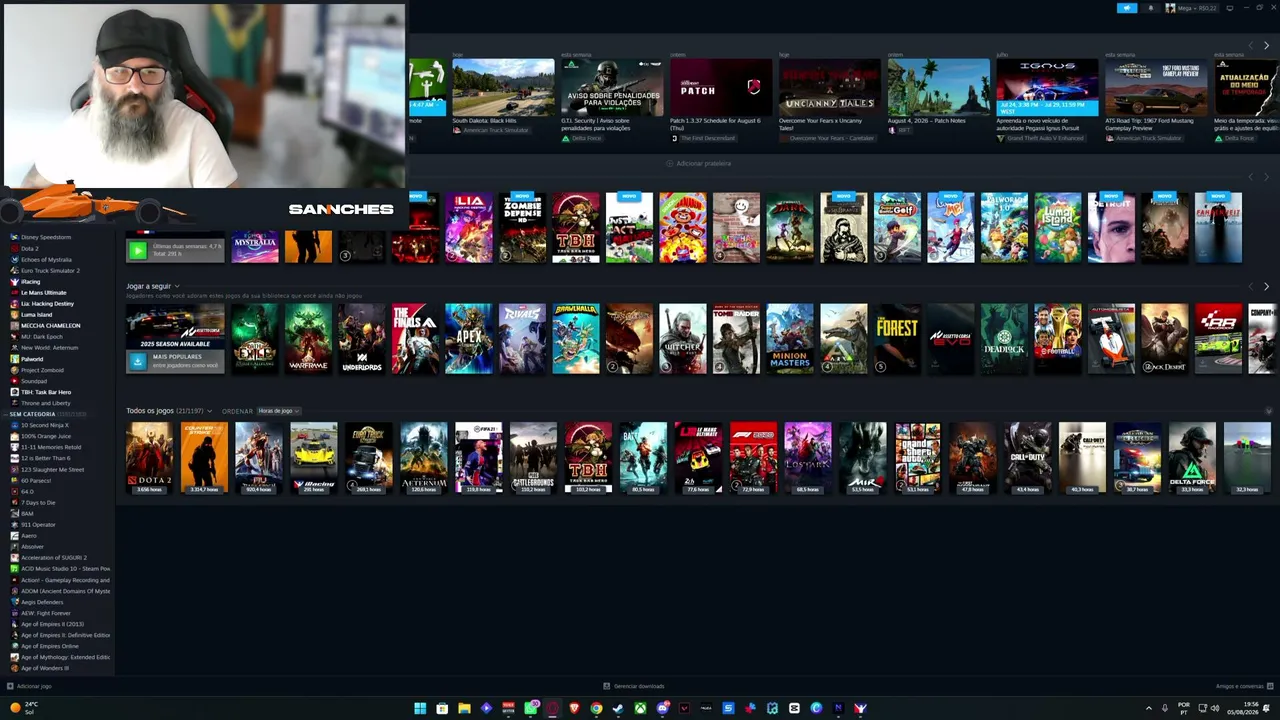Image resolution: width=1280 pixels, height=720 pixels.
Task: Open the Counter-Strike cover in Todos os jogos
Action: (204, 458)
